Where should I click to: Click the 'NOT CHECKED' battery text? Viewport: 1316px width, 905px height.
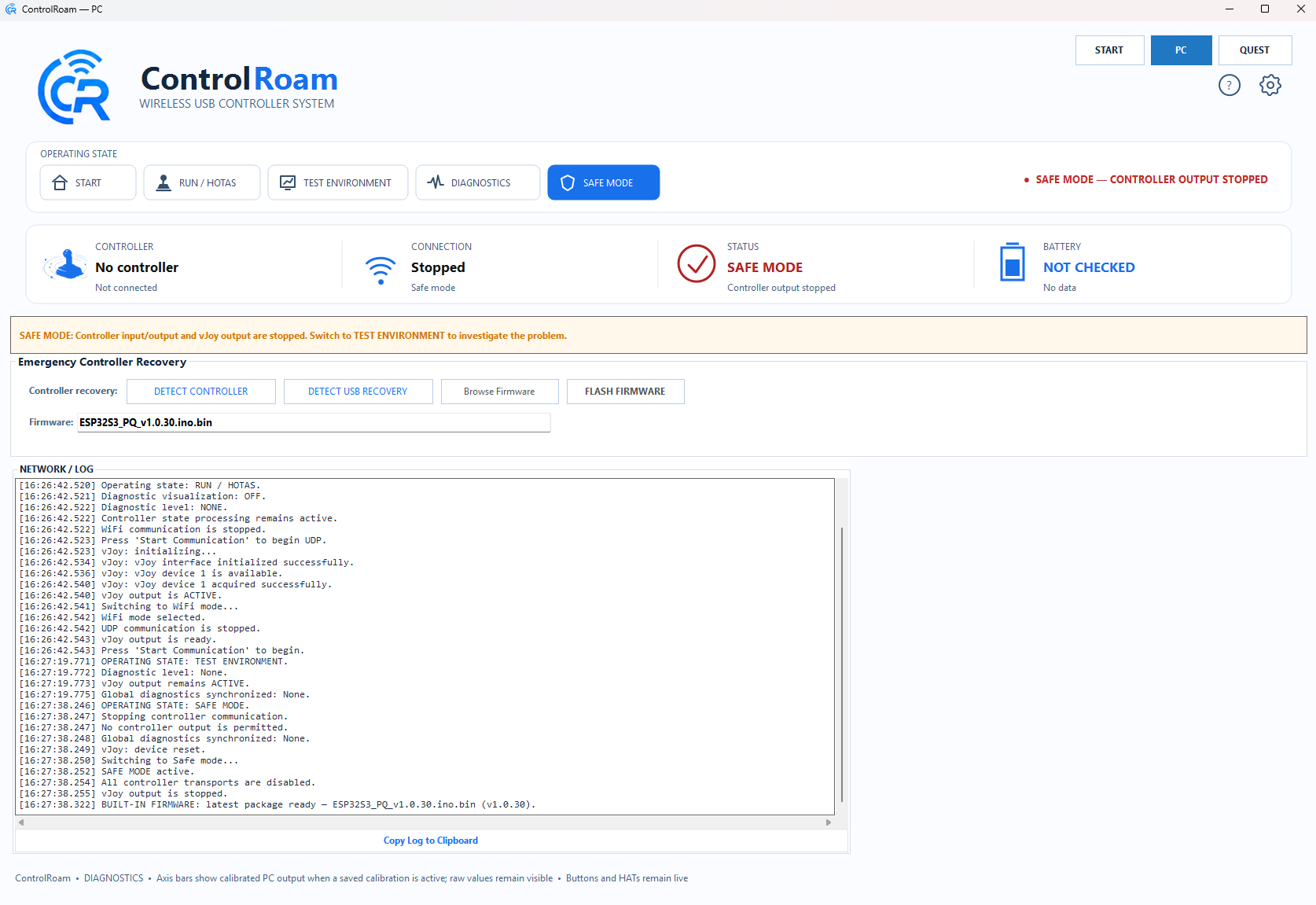(x=1089, y=267)
